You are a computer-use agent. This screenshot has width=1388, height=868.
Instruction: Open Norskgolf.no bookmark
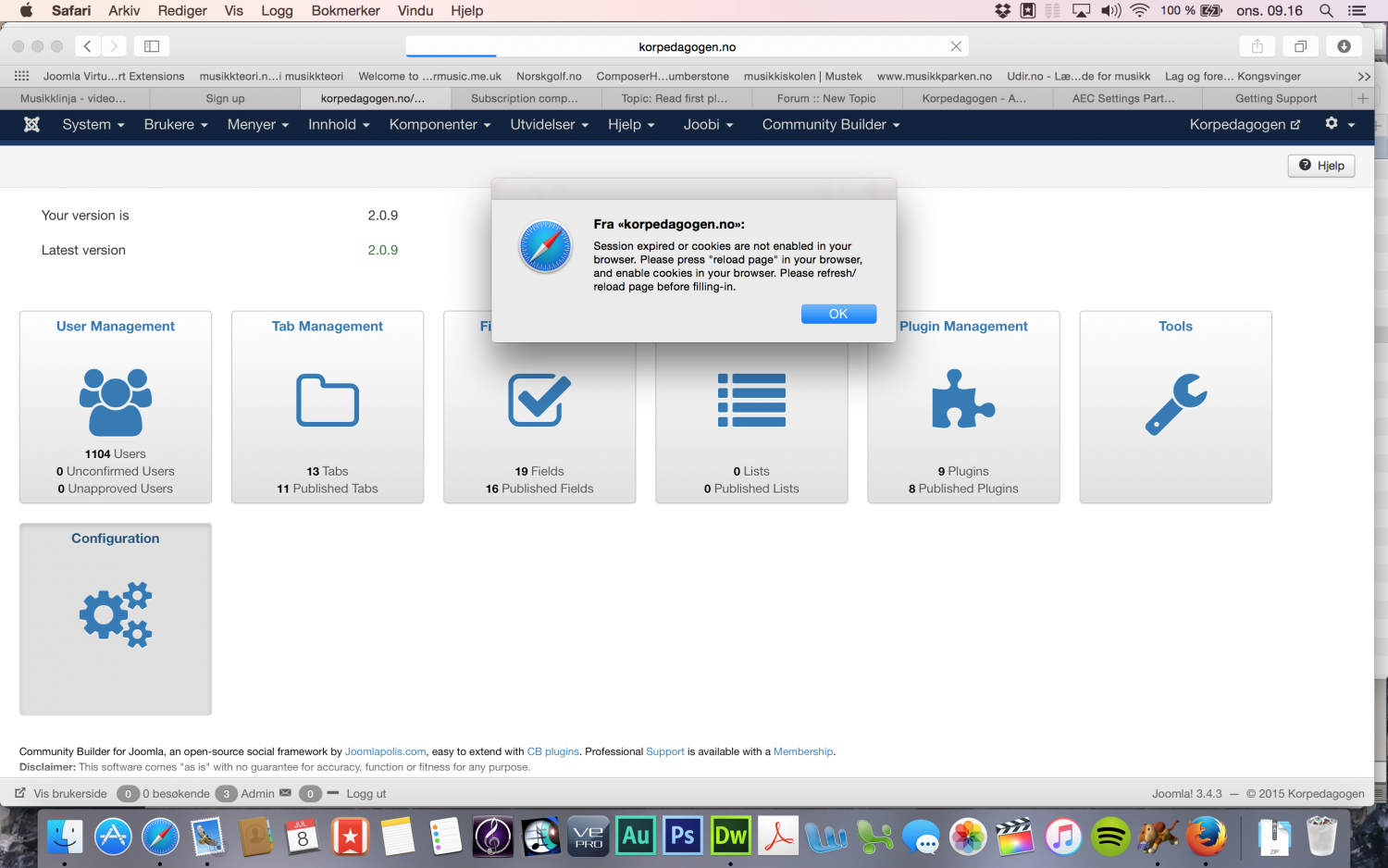click(x=549, y=76)
